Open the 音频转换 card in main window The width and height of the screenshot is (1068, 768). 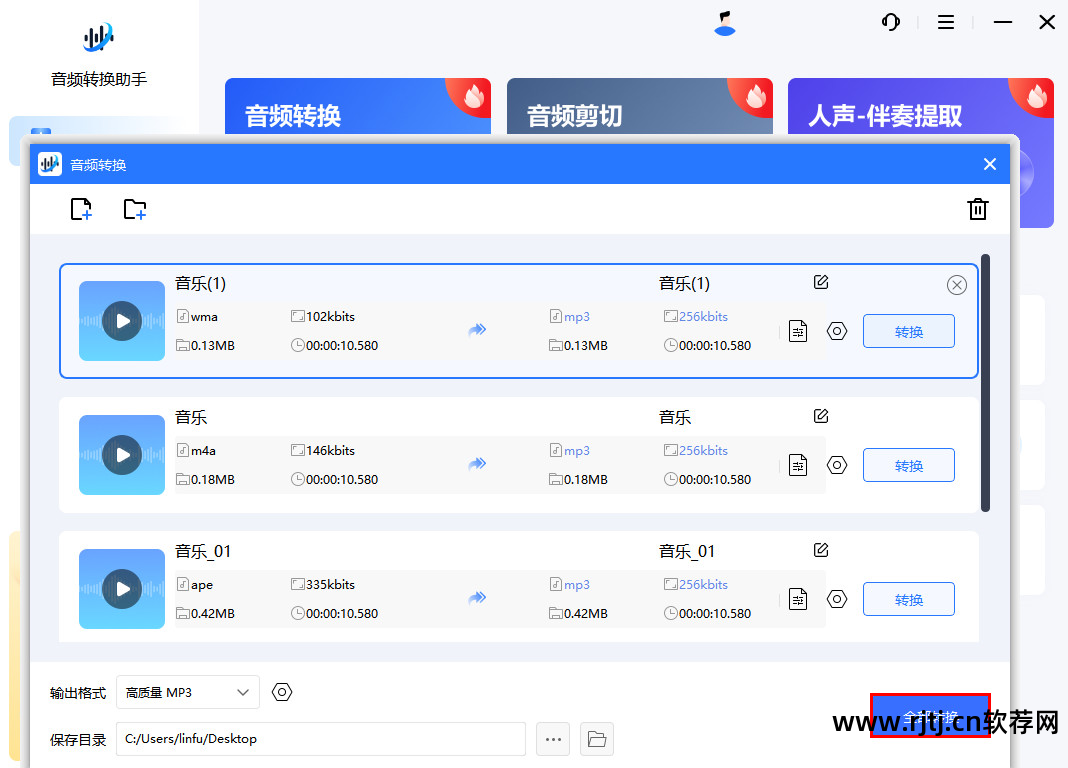coord(358,106)
